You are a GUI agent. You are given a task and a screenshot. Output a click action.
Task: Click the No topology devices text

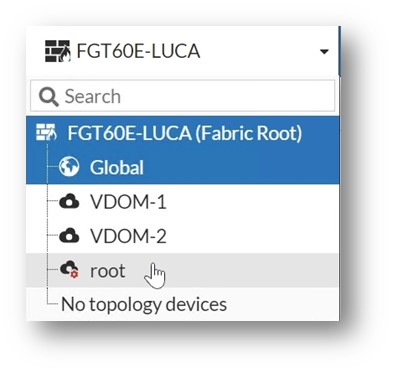click(x=144, y=304)
